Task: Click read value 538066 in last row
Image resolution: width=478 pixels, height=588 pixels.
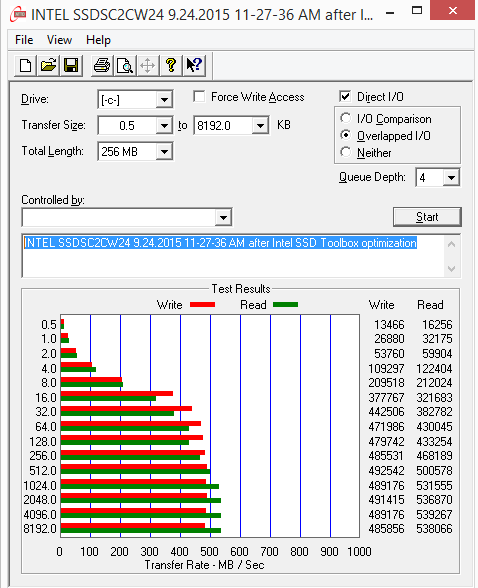Action: tap(434, 529)
